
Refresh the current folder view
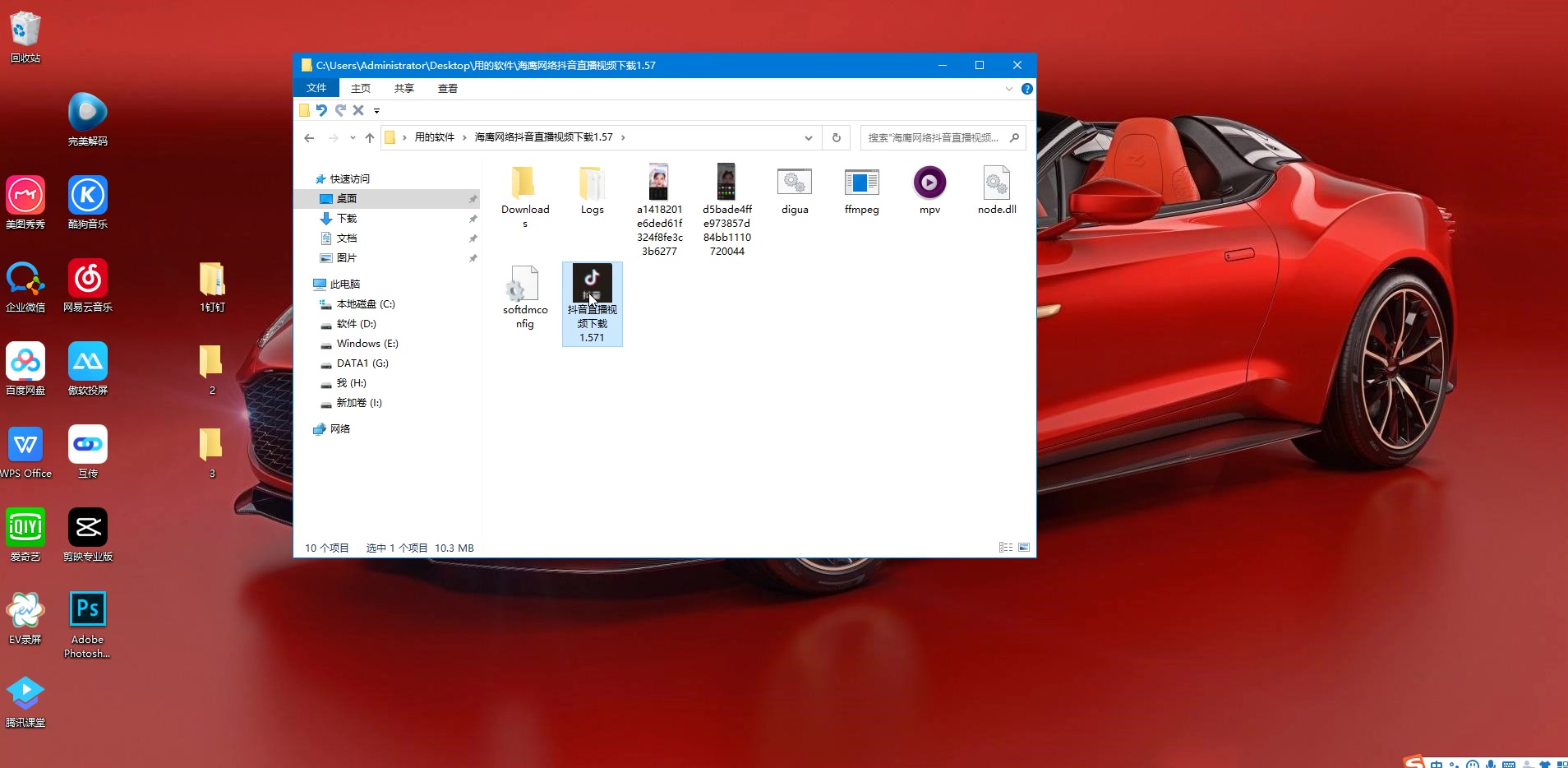pos(837,137)
